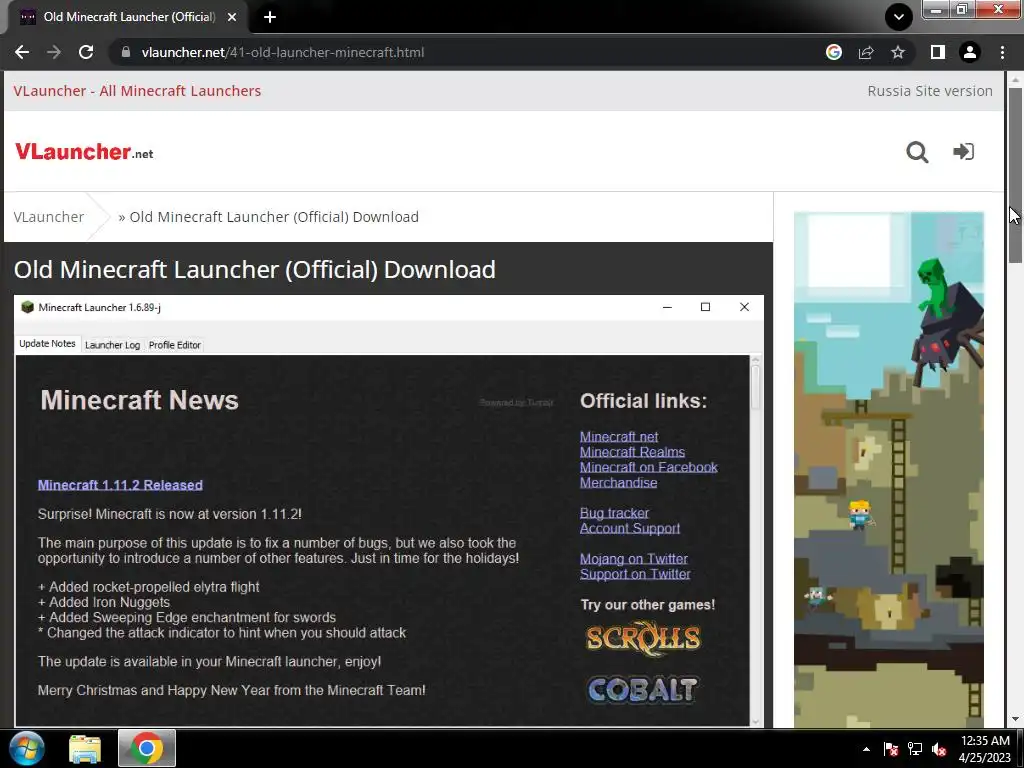Bookmark this page with the star icon
Image resolution: width=1024 pixels, height=768 pixels.
click(898, 52)
